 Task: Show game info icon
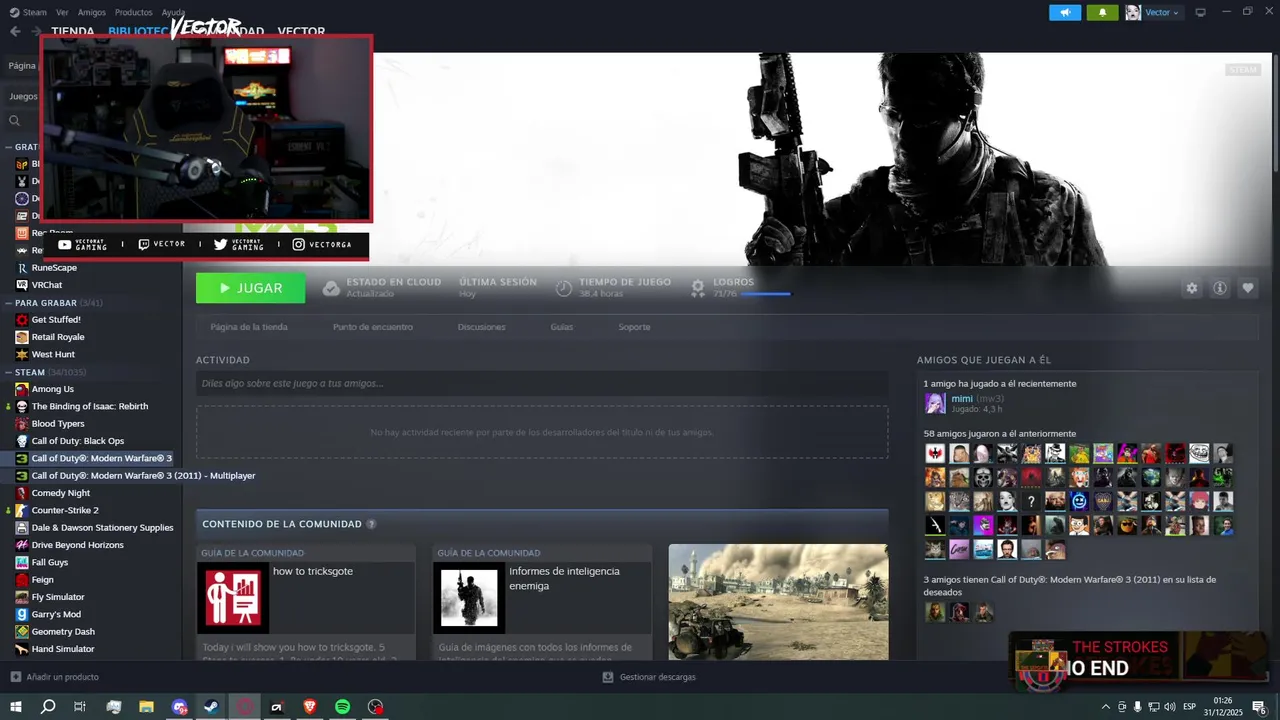(1220, 288)
